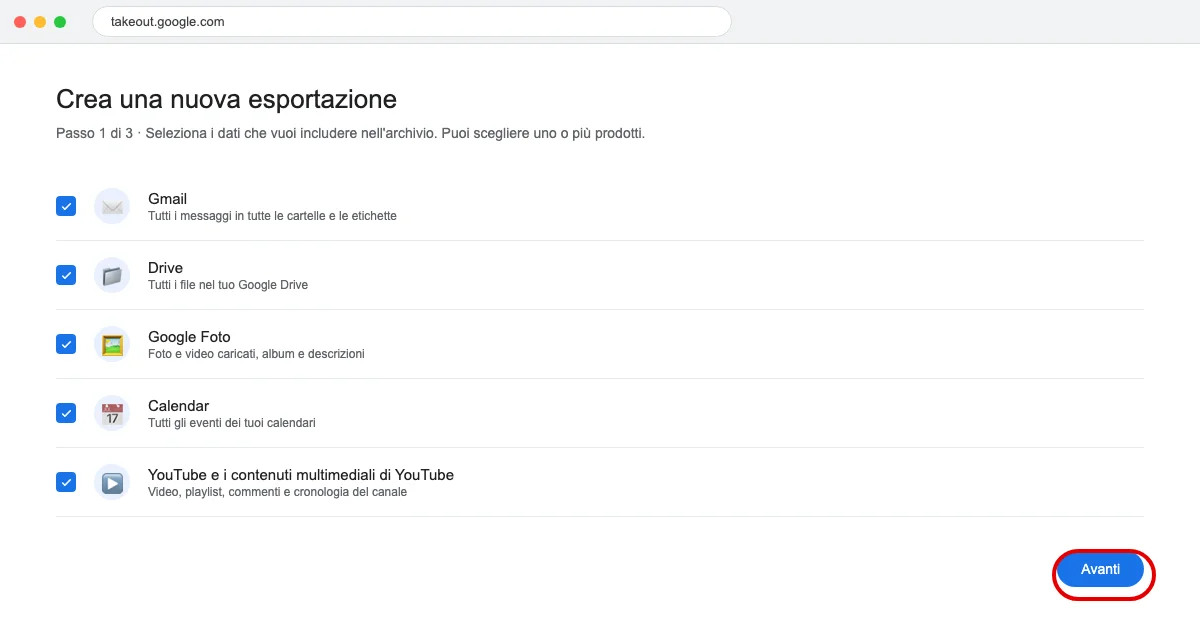Toggle the Calendar checkbox off
1200x620 pixels.
click(x=66, y=413)
